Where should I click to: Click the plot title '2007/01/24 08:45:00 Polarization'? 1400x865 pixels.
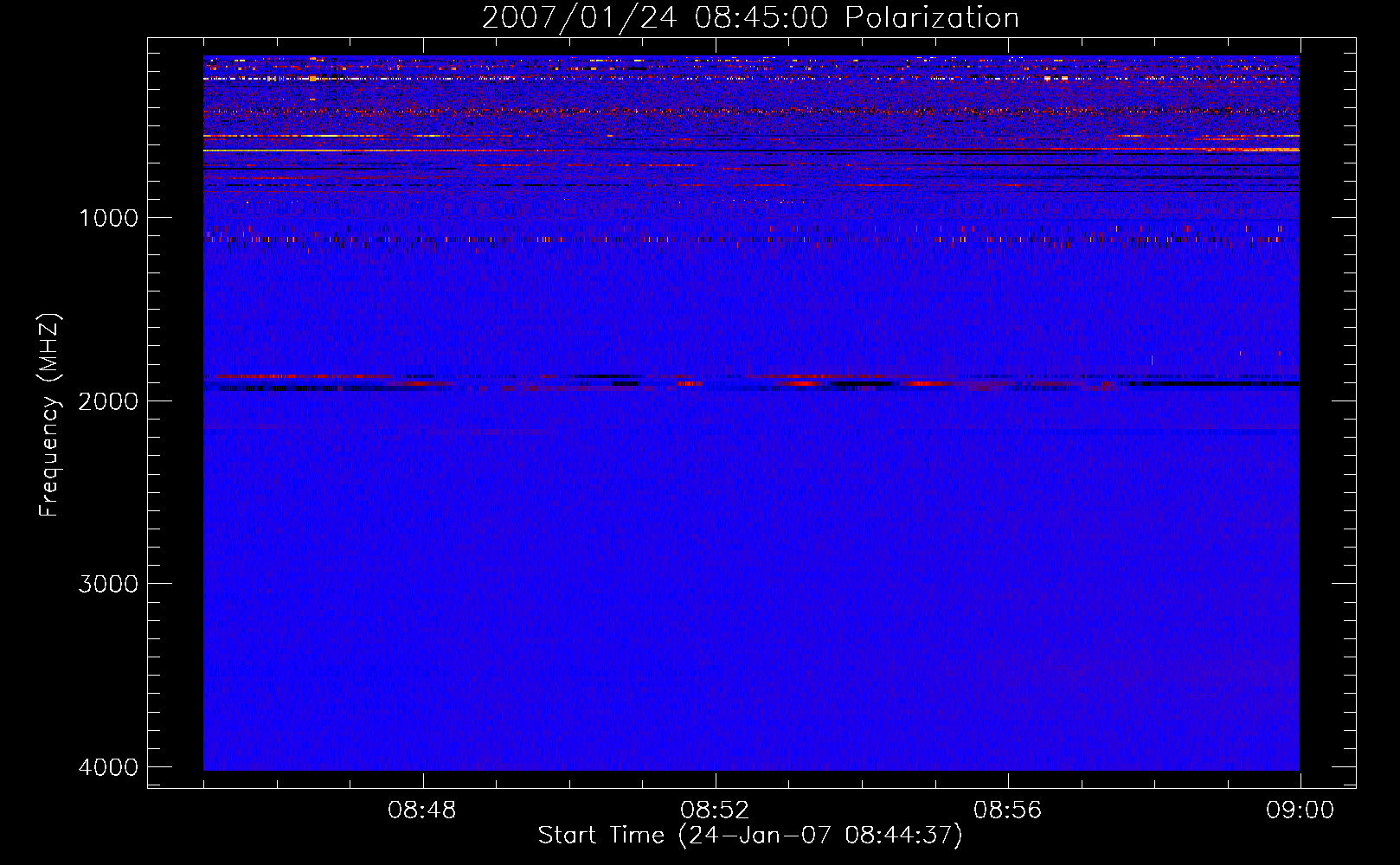750,18
